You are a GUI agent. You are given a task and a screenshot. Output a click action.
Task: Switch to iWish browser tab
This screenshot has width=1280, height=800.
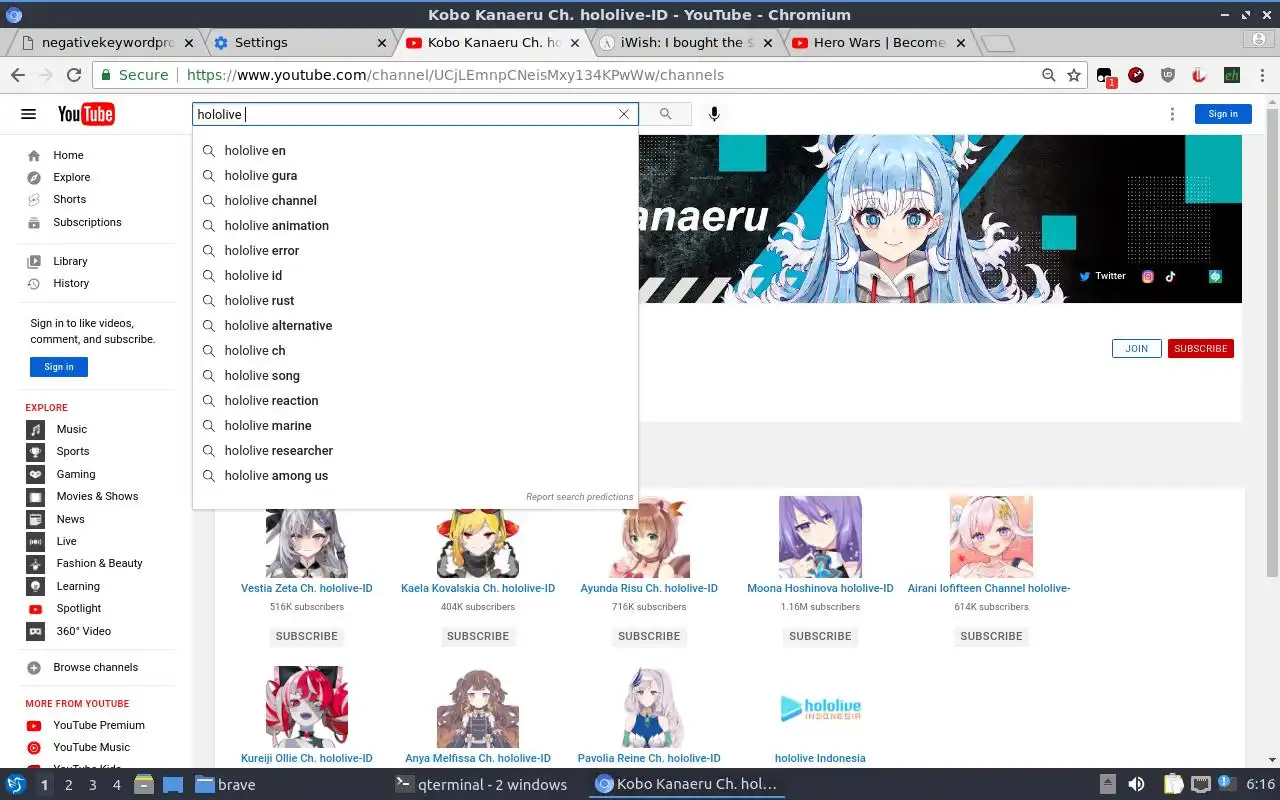[x=685, y=43]
